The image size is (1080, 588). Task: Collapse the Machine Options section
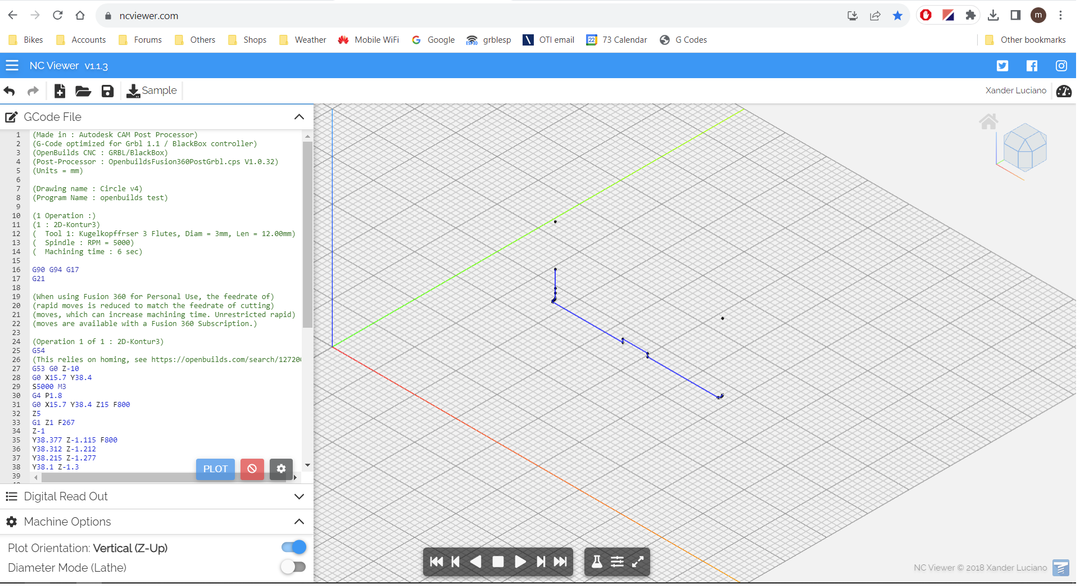299,522
